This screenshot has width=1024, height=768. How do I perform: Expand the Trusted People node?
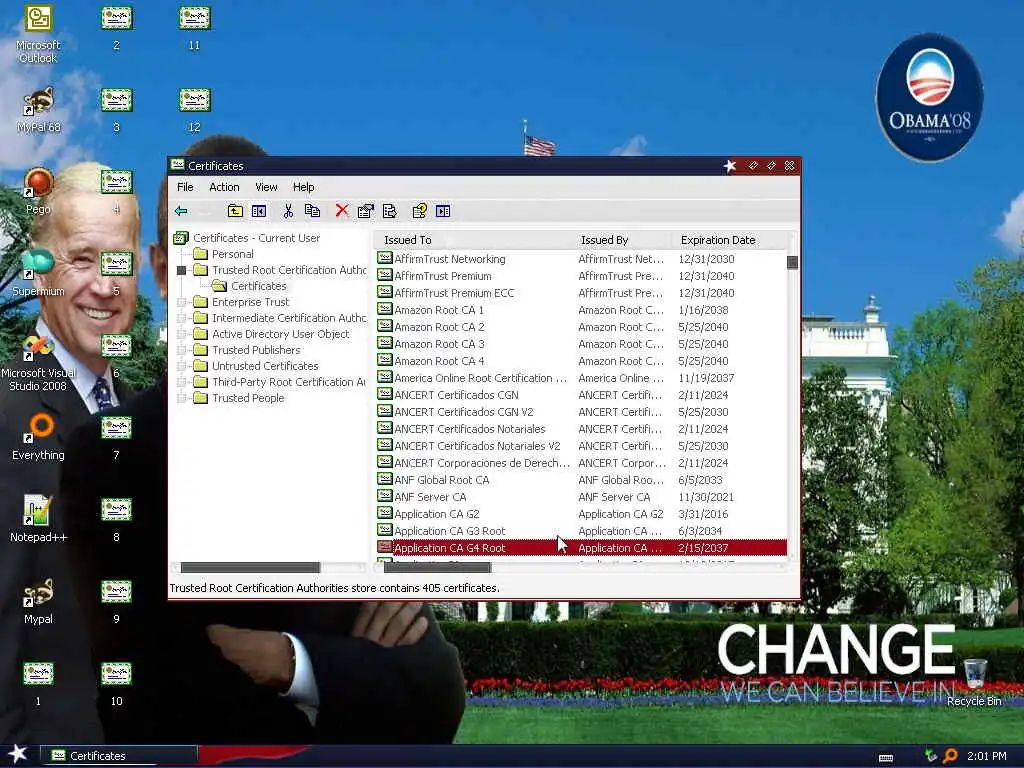tap(182, 398)
